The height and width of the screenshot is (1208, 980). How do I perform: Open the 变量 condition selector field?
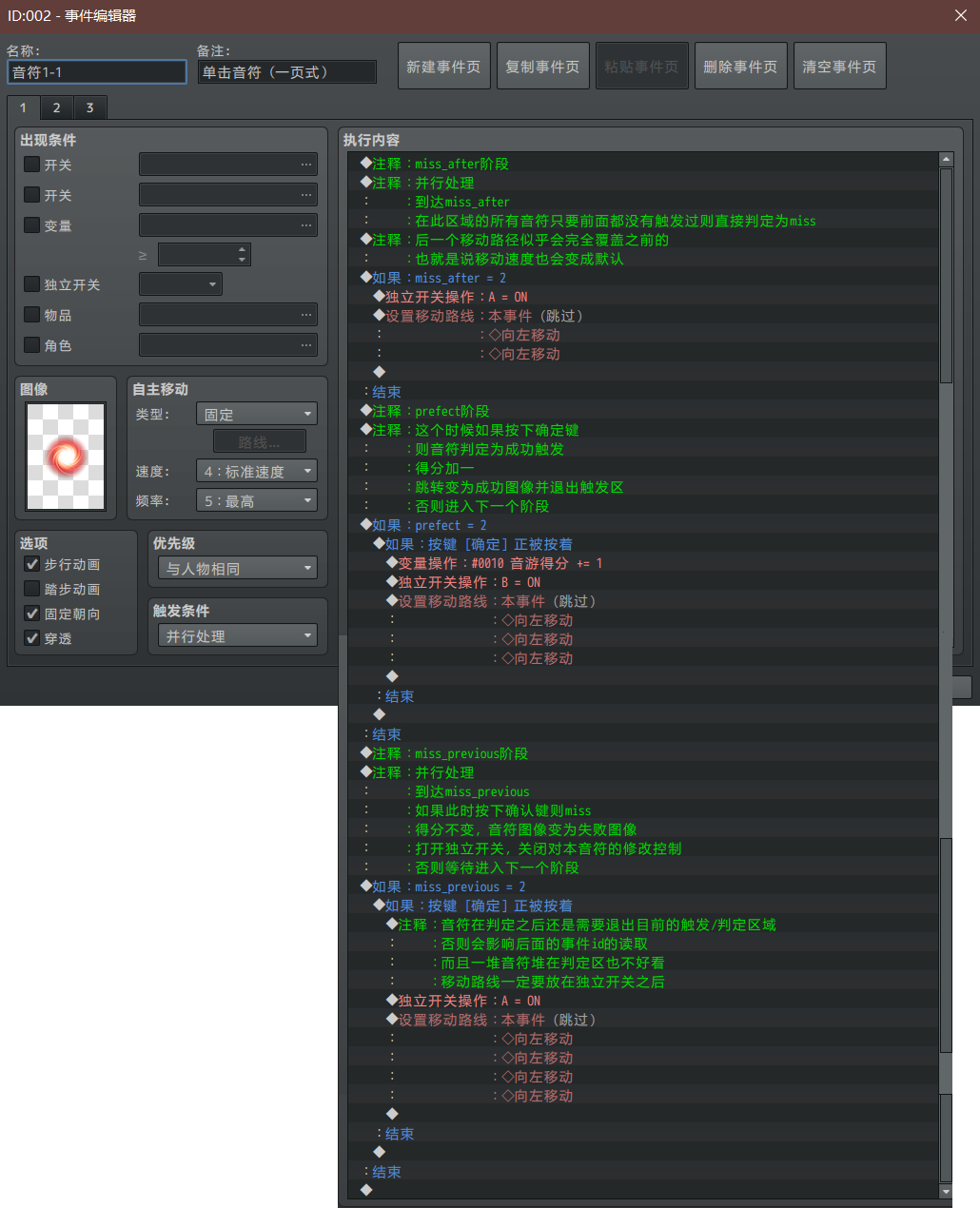(228, 225)
